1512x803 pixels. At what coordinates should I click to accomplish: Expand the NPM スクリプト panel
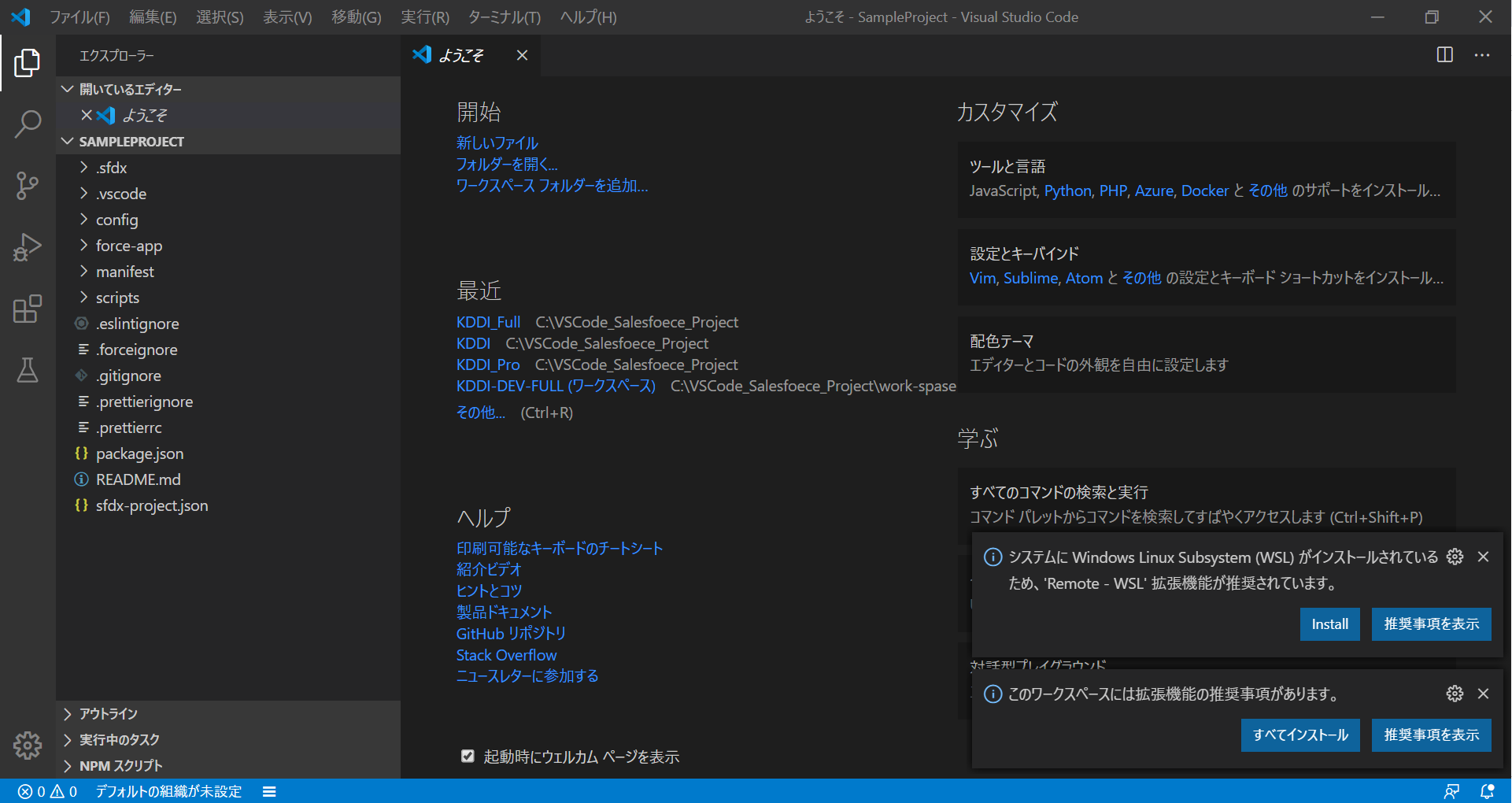click(228, 766)
